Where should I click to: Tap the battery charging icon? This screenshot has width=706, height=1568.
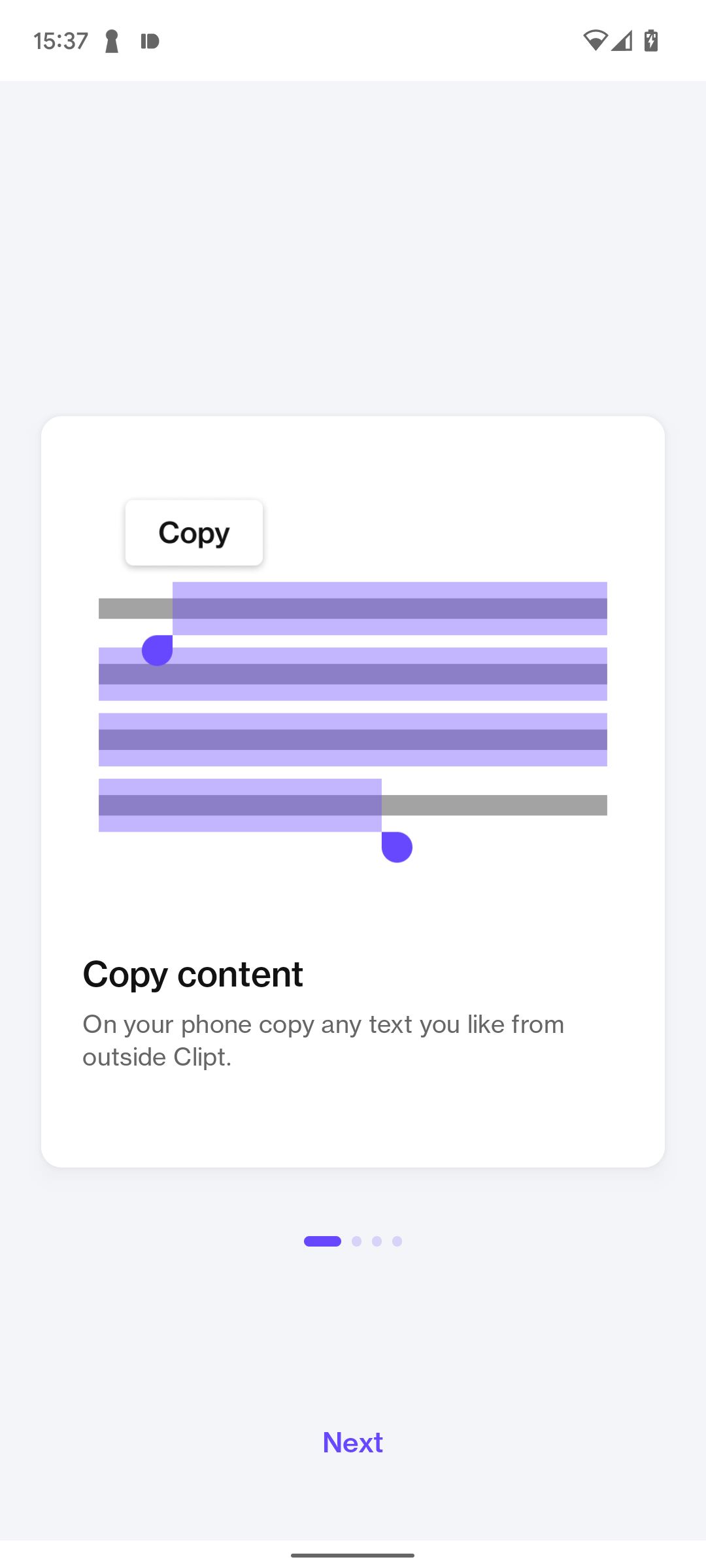pyautogui.click(x=651, y=41)
